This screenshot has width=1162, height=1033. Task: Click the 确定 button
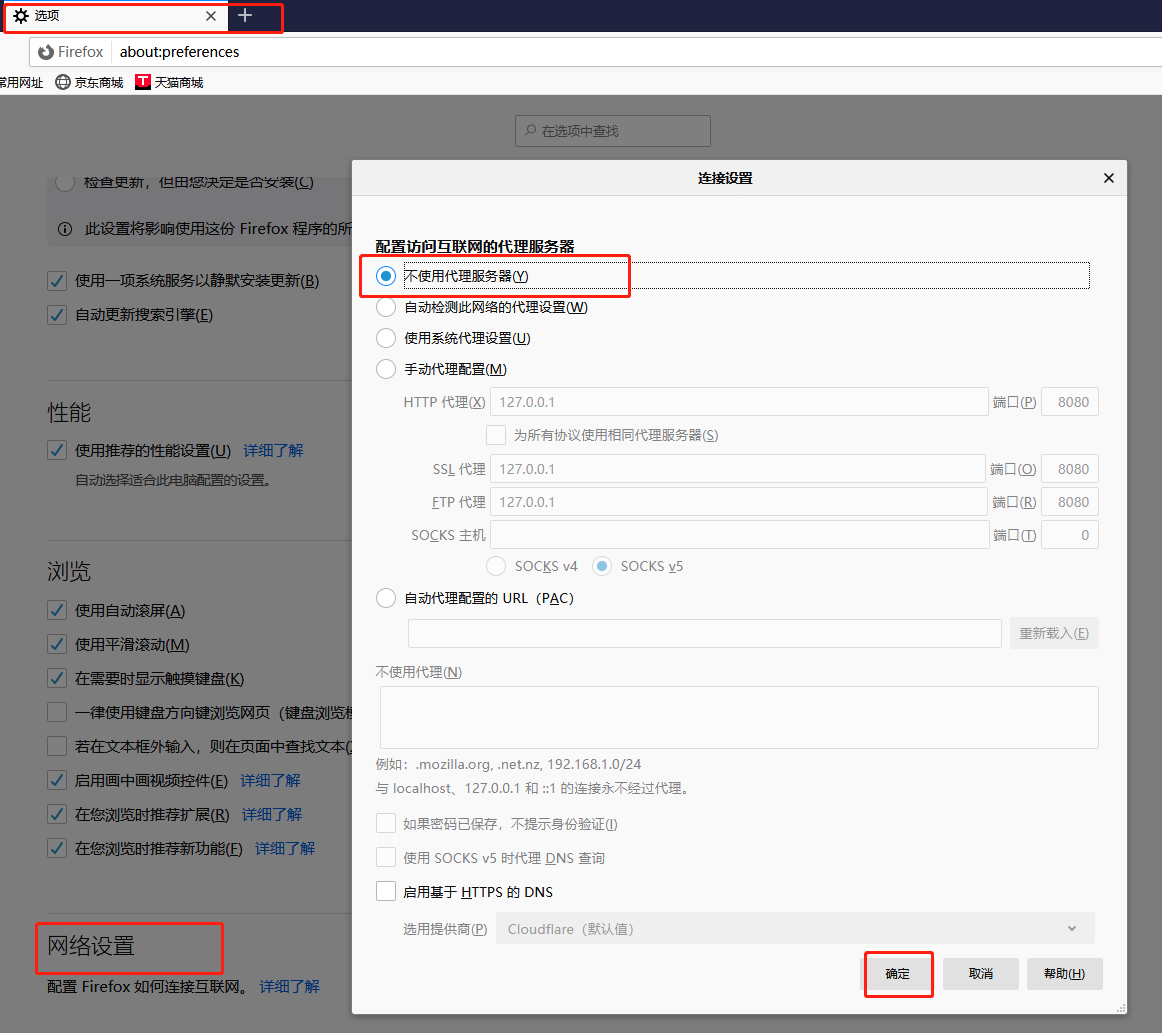coord(897,974)
